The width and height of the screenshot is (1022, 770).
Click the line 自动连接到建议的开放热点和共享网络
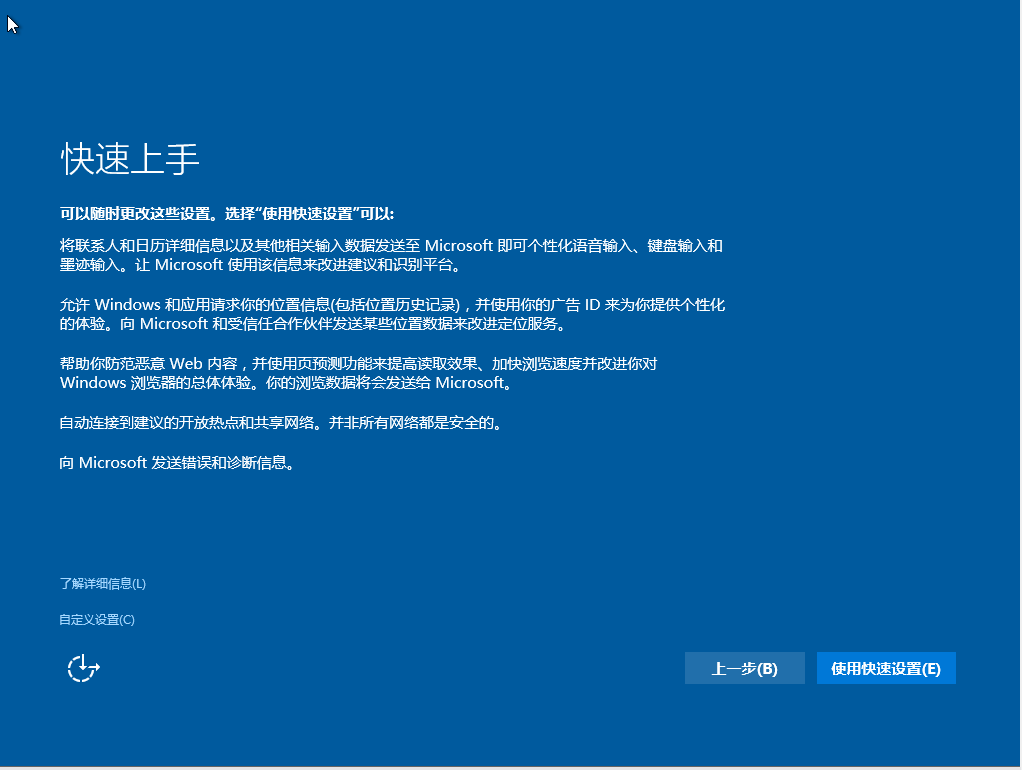282,422
